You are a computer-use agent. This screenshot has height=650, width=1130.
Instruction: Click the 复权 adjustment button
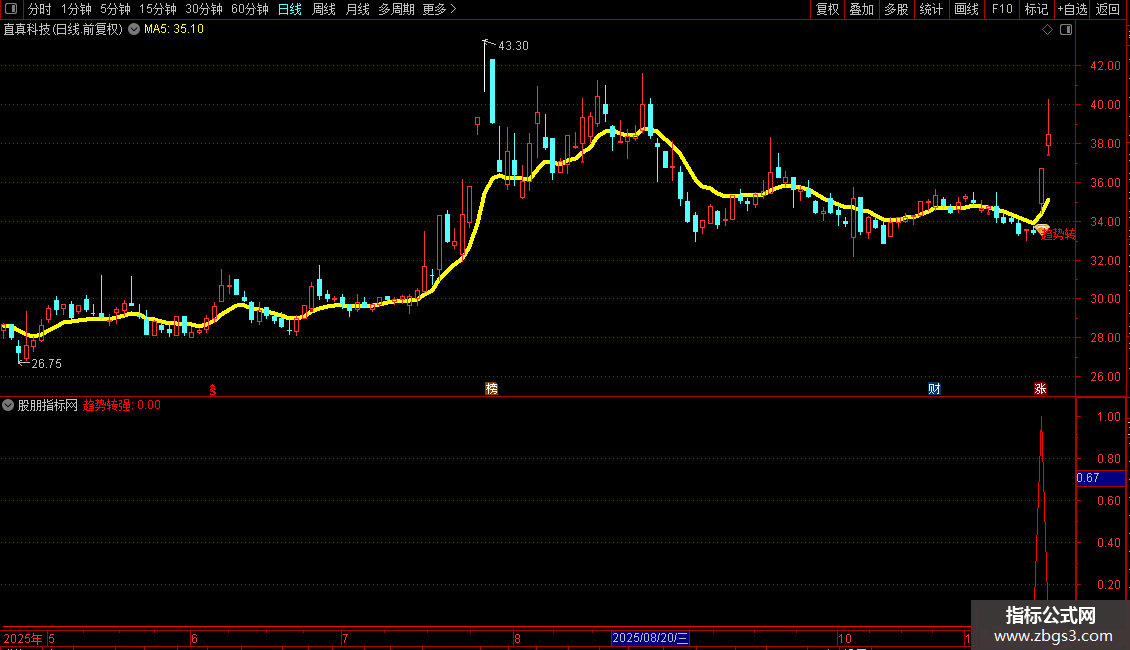[827, 9]
